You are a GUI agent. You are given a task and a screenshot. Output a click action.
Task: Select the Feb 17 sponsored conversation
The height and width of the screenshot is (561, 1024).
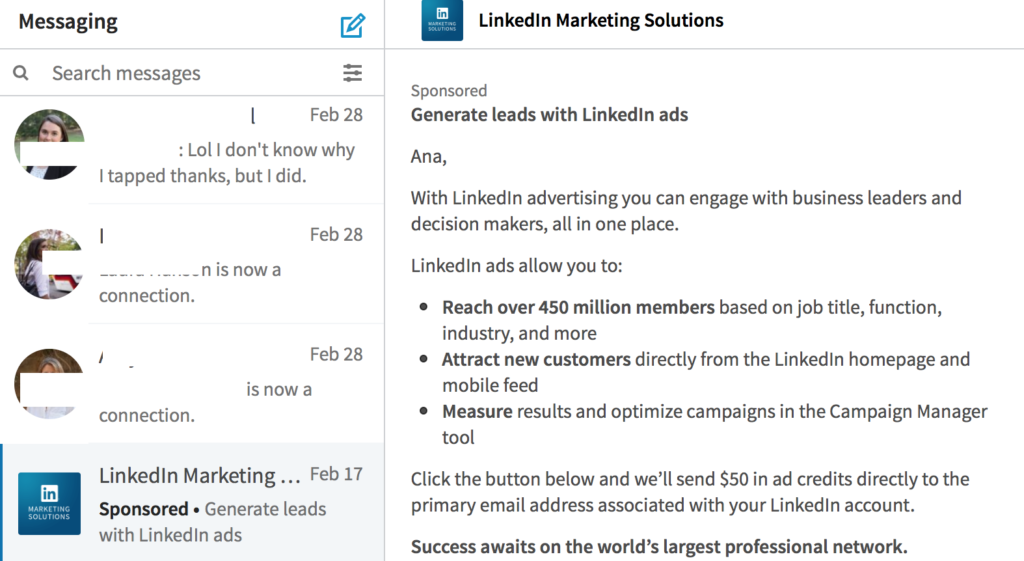point(192,502)
